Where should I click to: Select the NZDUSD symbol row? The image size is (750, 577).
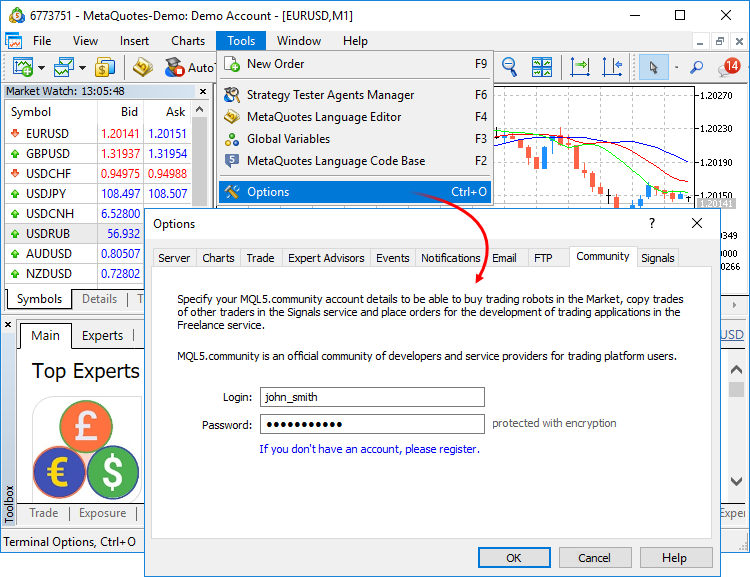point(75,274)
